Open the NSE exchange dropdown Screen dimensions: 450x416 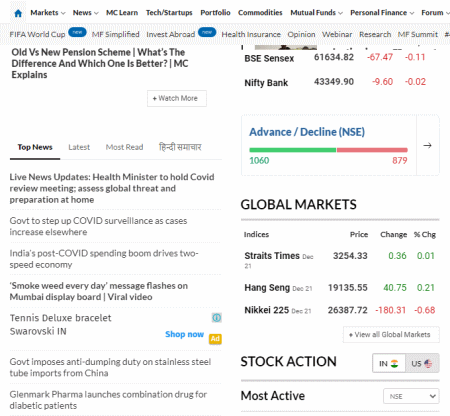coord(411,396)
